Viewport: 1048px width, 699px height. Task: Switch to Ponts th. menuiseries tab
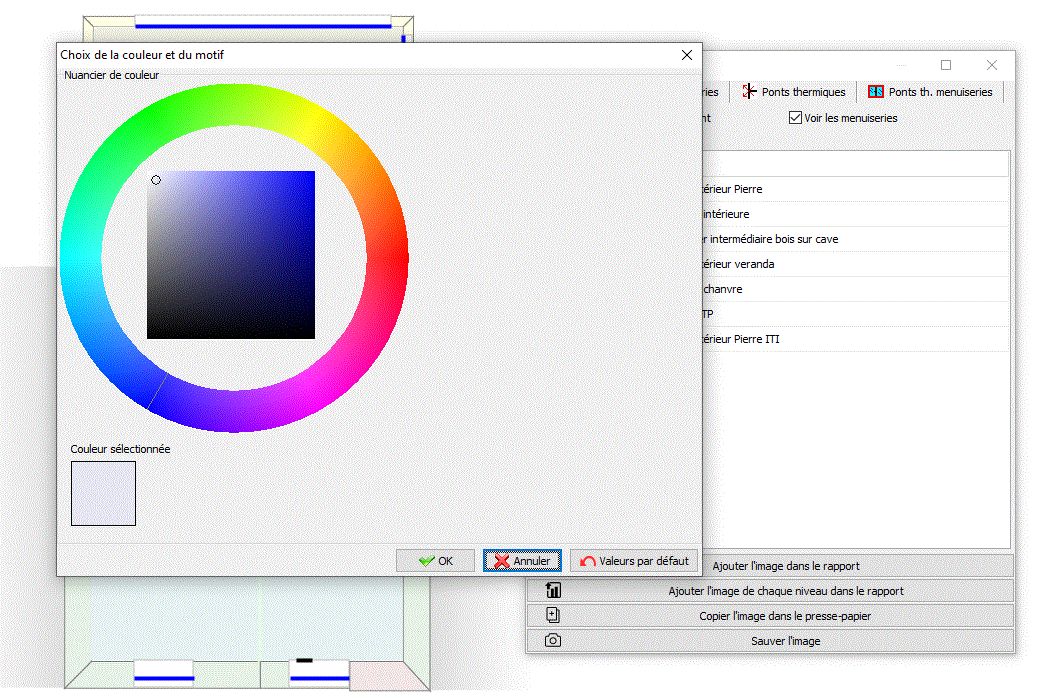940,92
